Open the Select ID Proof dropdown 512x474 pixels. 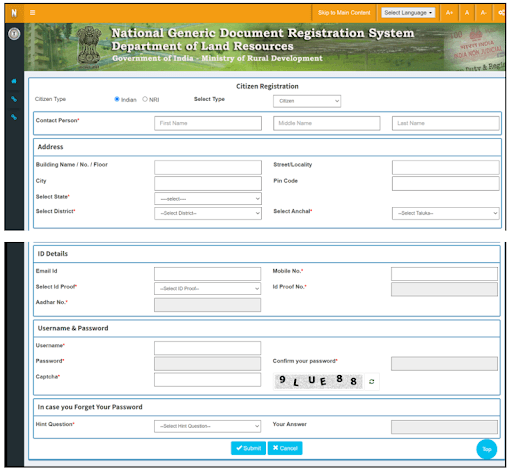point(207,288)
